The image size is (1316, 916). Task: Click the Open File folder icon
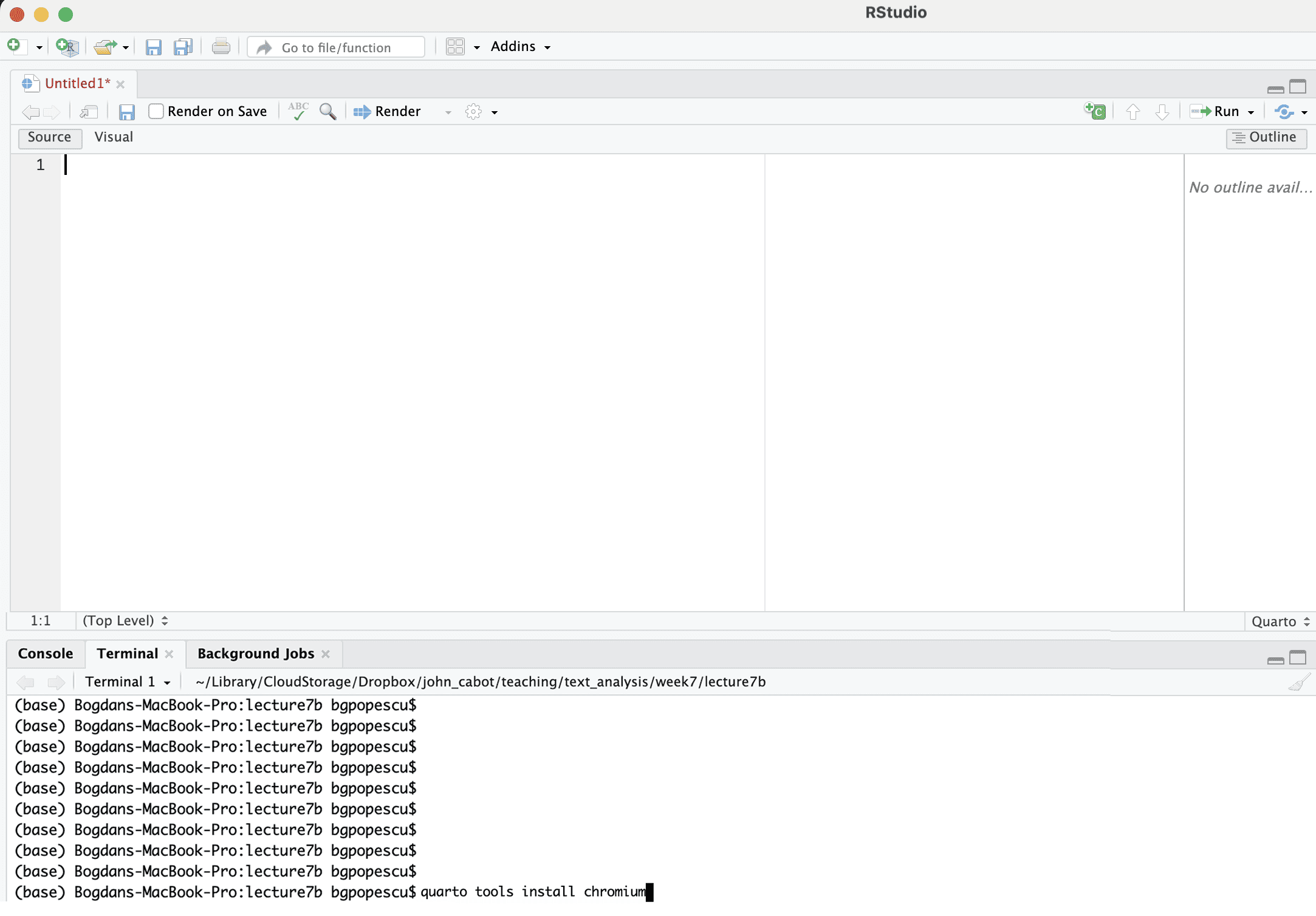(105, 47)
